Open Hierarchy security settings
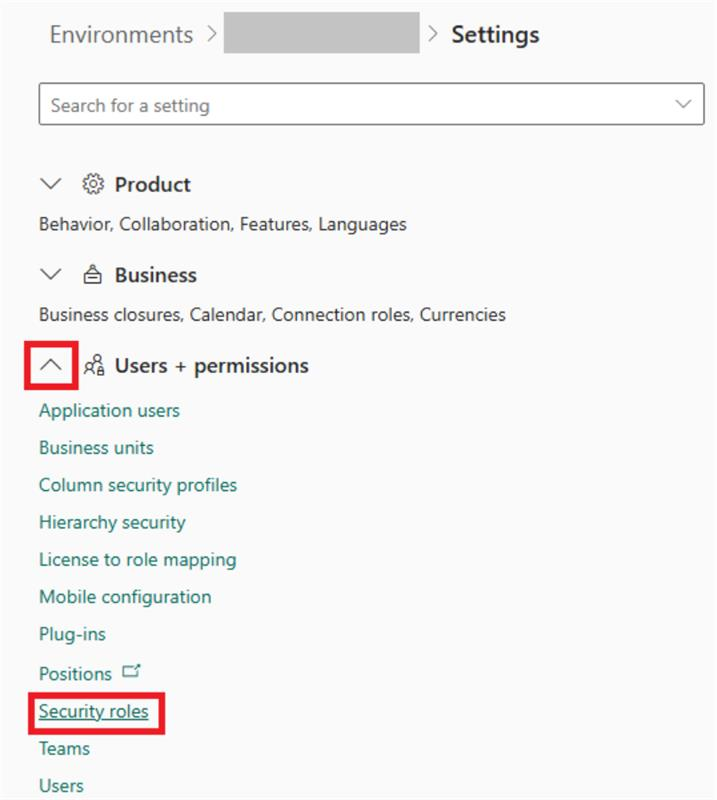717x800 pixels. [112, 522]
